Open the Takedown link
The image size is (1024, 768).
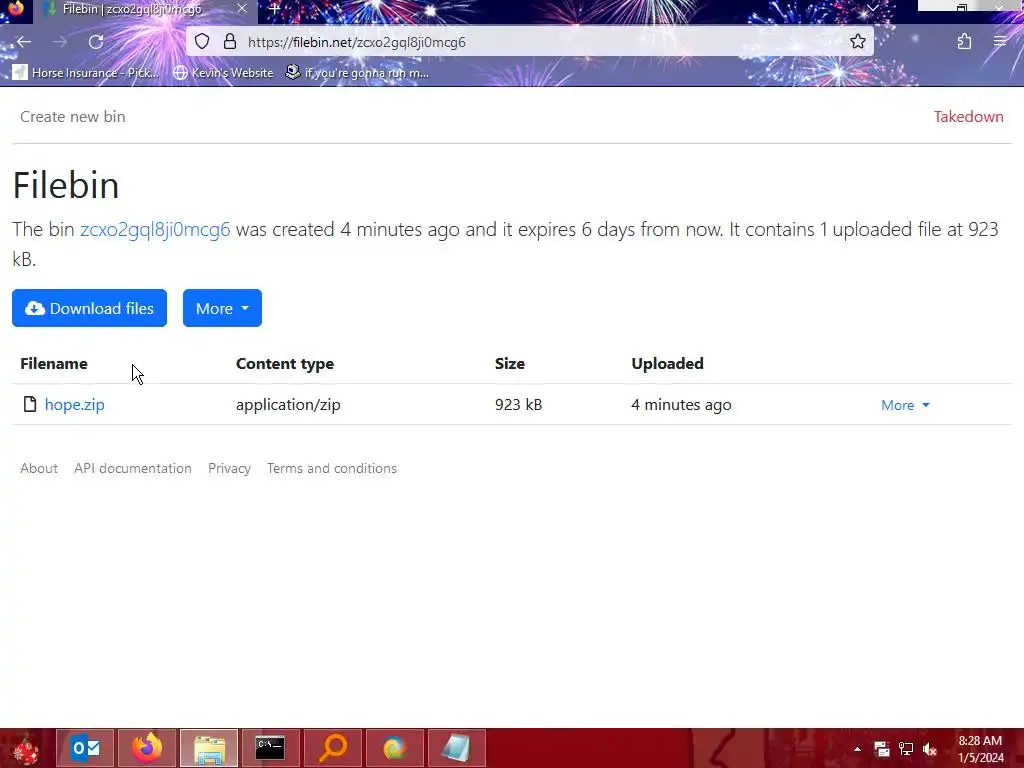point(968,116)
